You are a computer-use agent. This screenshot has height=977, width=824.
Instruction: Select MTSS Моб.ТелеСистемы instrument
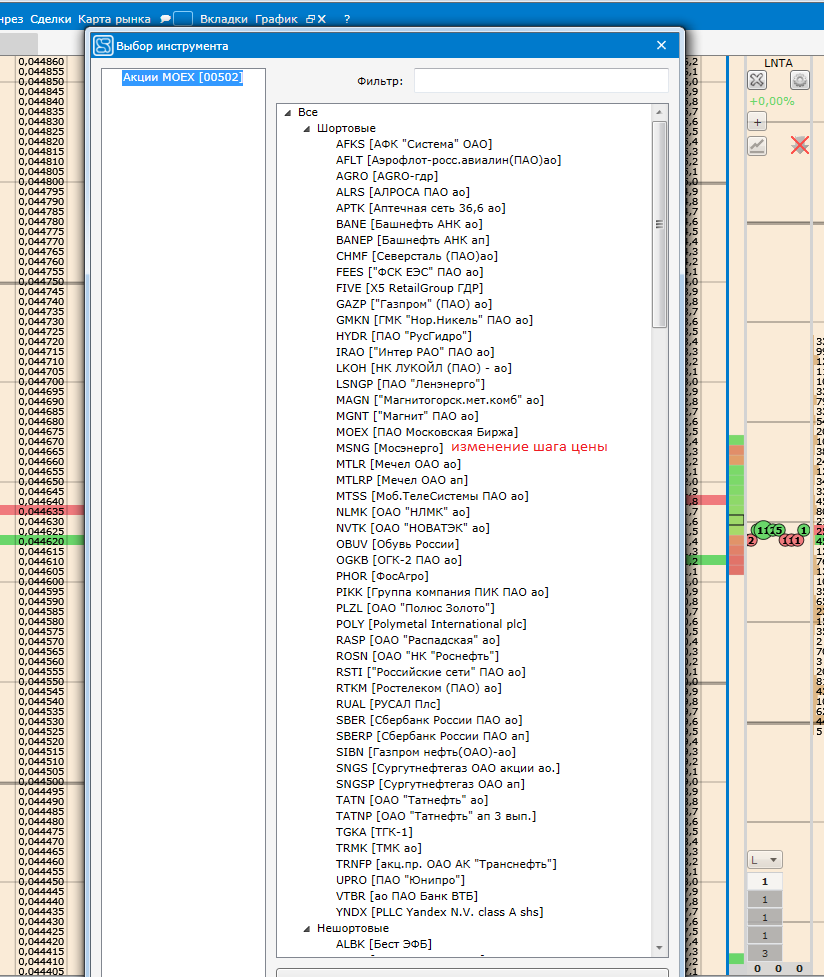click(x=432, y=497)
